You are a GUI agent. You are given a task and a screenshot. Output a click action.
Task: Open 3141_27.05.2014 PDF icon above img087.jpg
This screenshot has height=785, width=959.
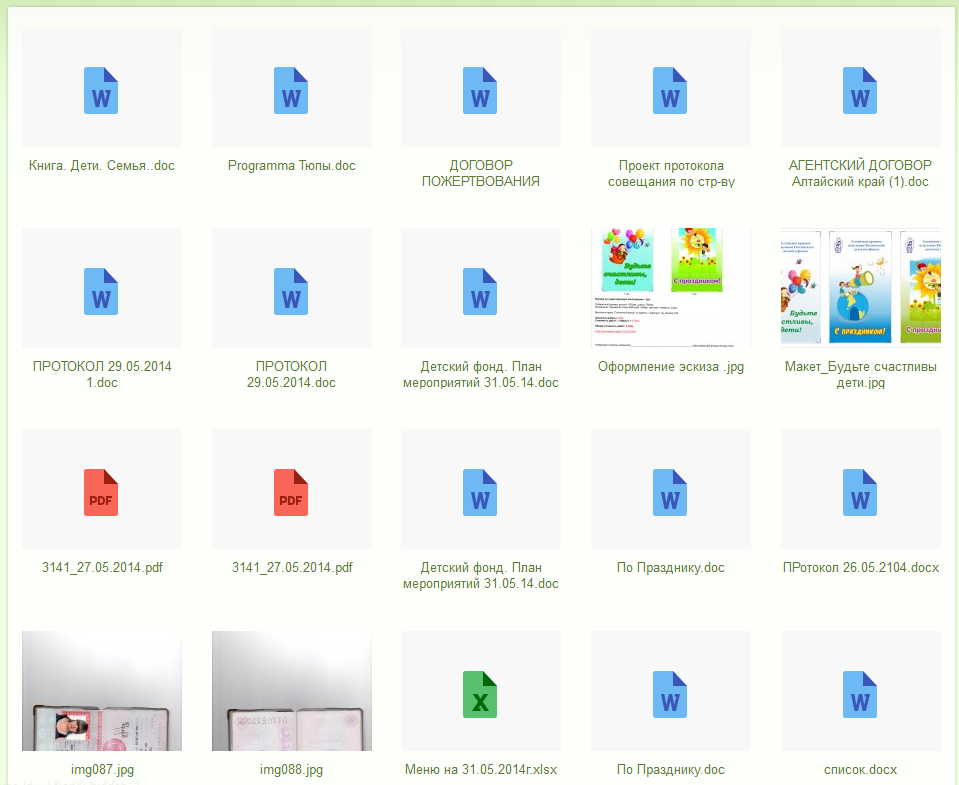[x=101, y=493]
